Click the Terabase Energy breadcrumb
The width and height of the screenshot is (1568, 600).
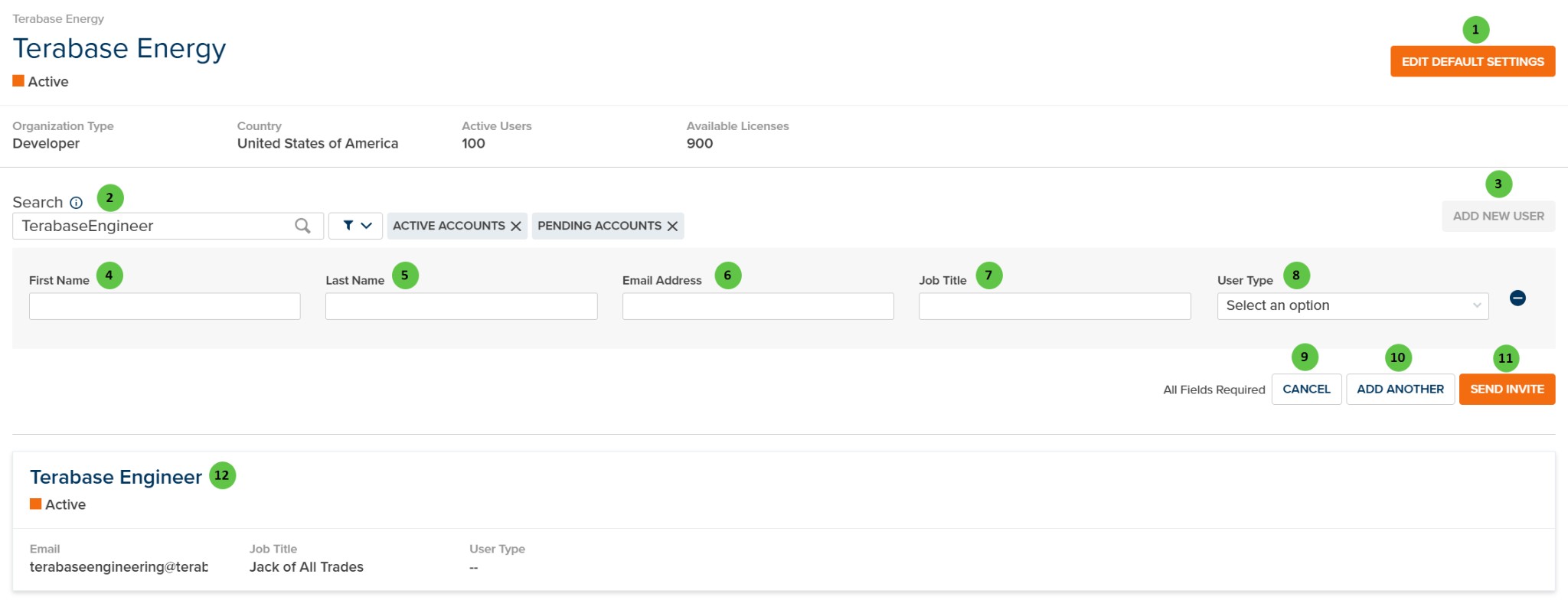point(58,18)
